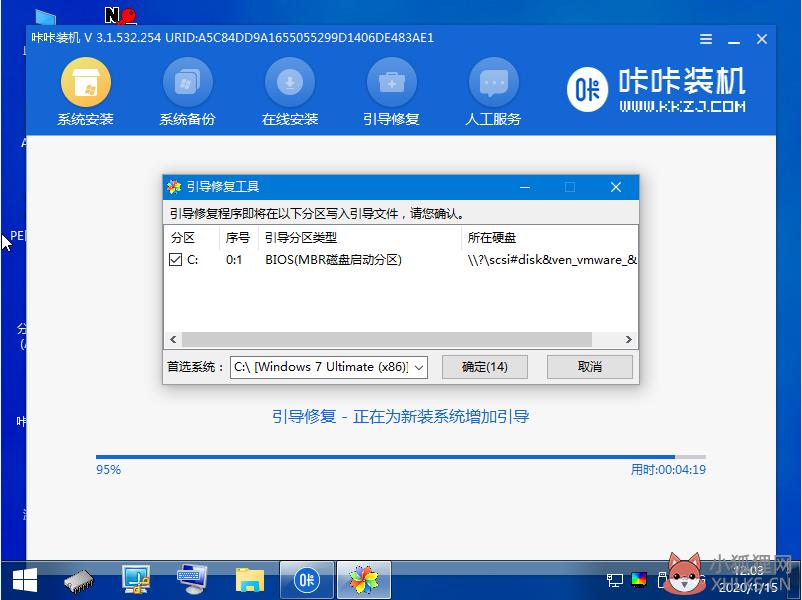The height and width of the screenshot is (600, 802).
Task: Close the 咔咔装机 main window
Action: click(762, 39)
